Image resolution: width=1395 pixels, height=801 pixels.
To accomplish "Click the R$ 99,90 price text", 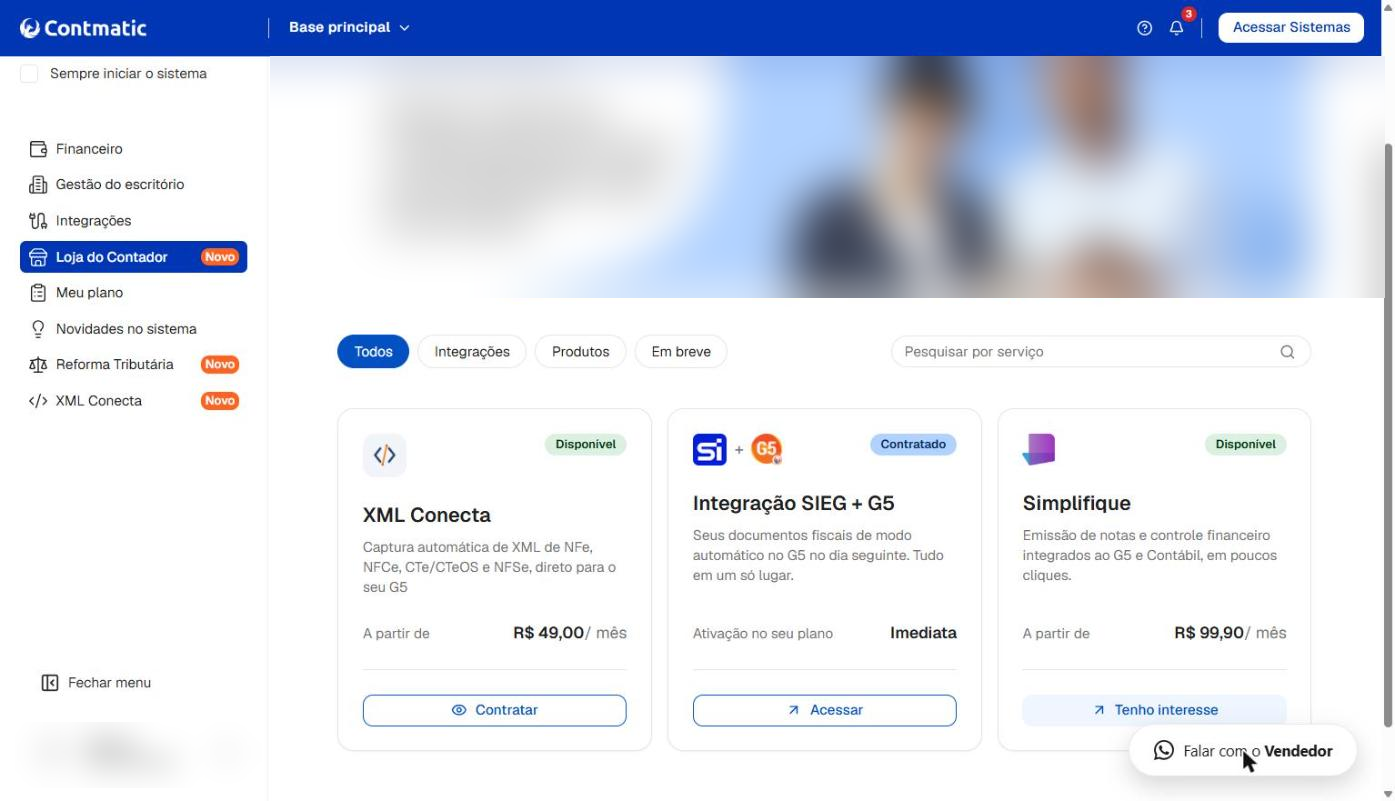I will [x=1209, y=633].
